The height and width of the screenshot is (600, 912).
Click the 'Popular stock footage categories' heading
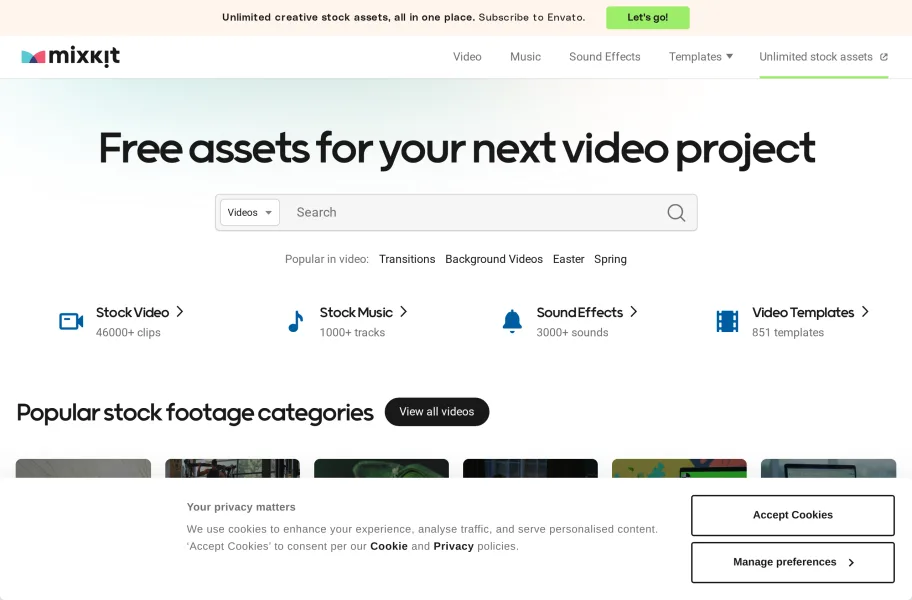point(195,413)
